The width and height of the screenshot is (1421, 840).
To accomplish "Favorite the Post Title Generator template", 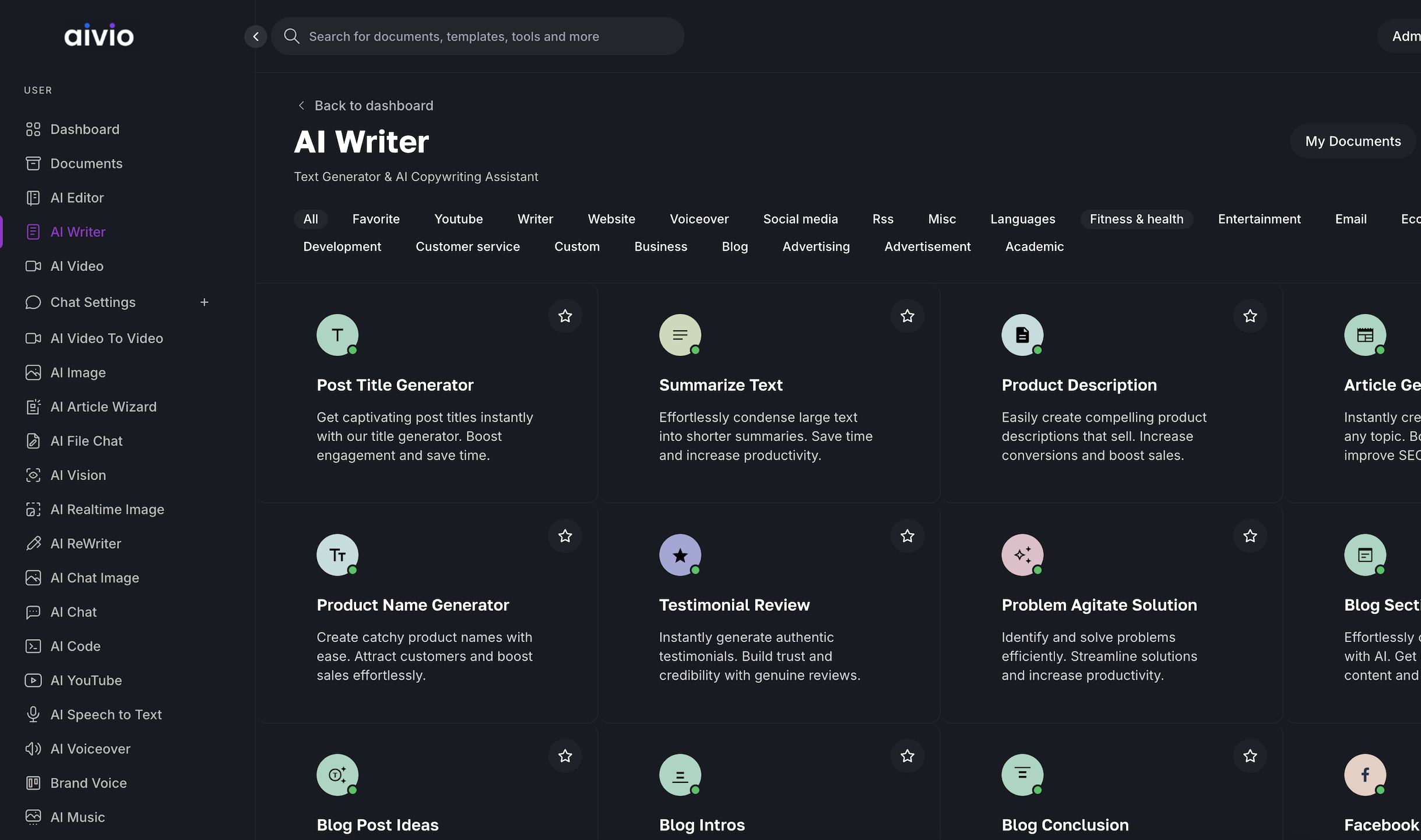I will point(565,316).
